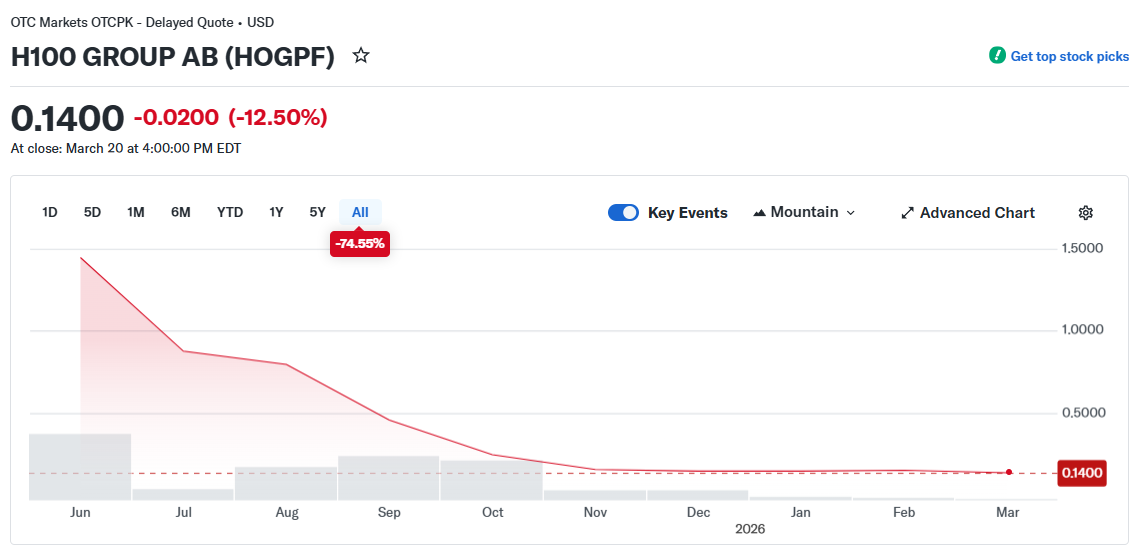Open chart settings gear icon
Image resolution: width=1131 pixels, height=547 pixels.
[1086, 213]
